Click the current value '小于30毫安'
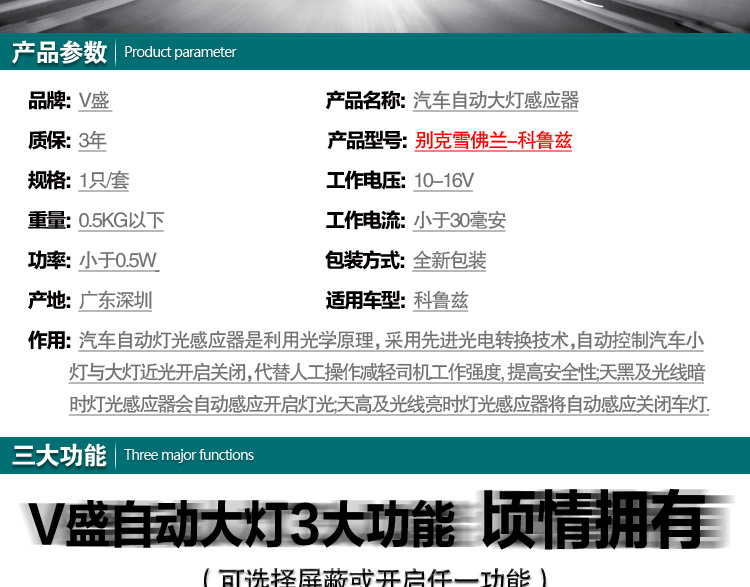 (x=460, y=221)
